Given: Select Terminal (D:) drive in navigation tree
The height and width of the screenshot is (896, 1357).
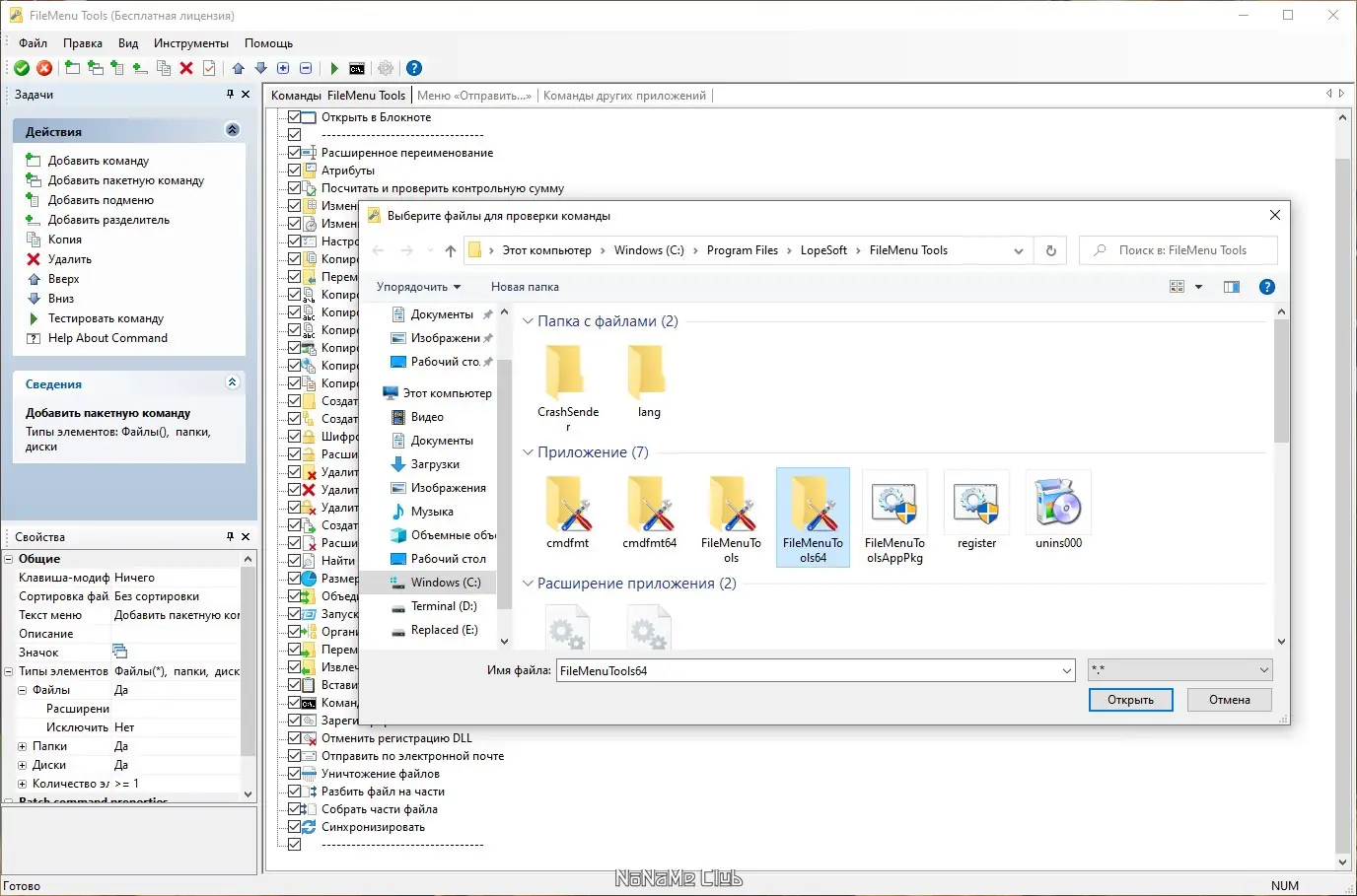Looking at the screenshot, I should pyautogui.click(x=444, y=606).
